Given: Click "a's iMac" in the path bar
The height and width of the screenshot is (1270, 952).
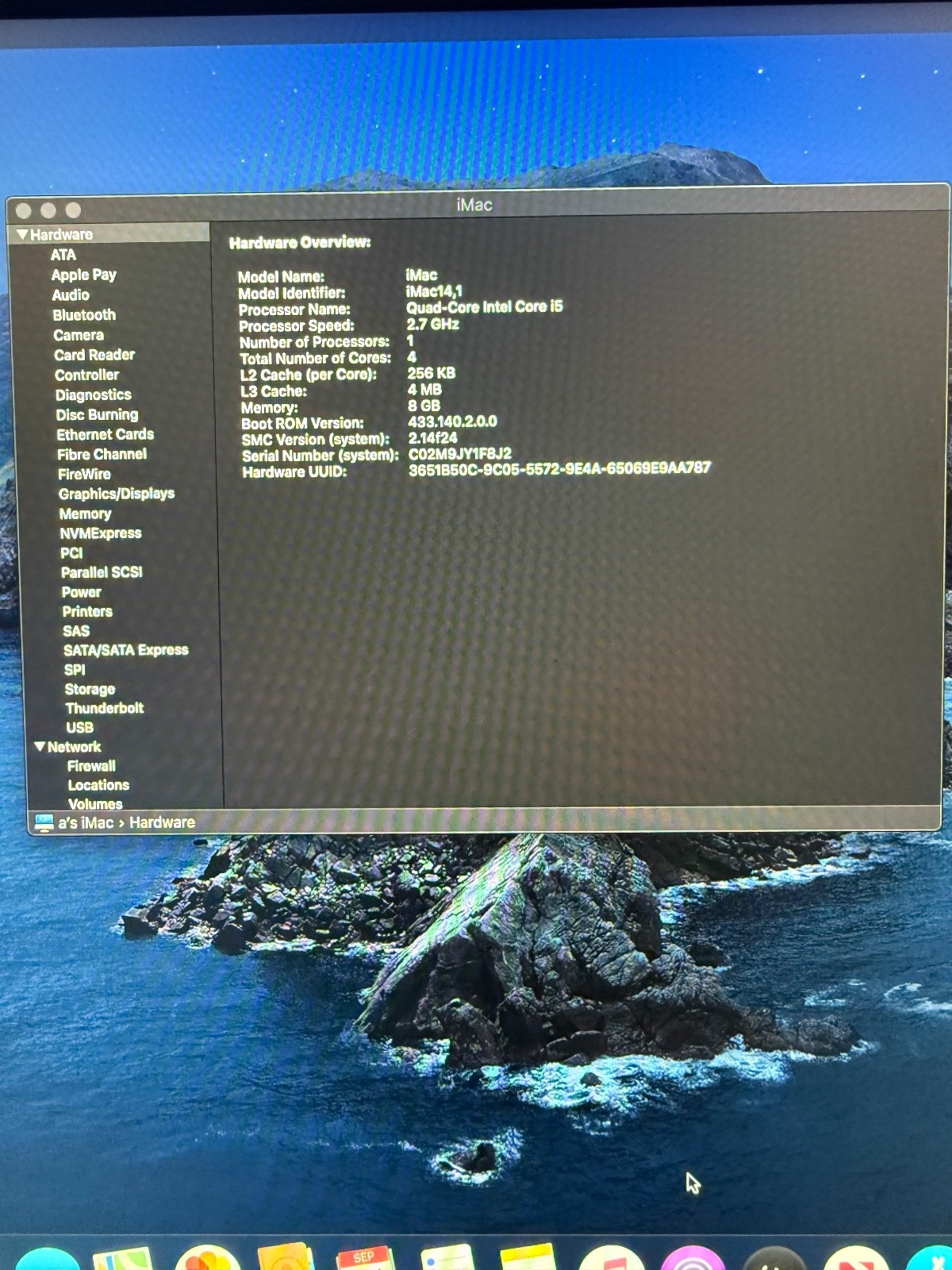Looking at the screenshot, I should tap(86, 823).
